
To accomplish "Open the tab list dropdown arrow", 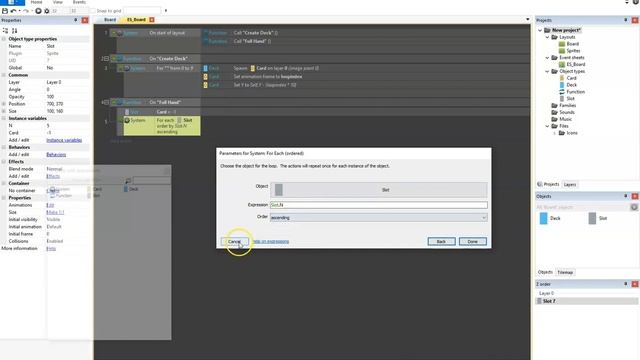I will [x=527, y=20].
